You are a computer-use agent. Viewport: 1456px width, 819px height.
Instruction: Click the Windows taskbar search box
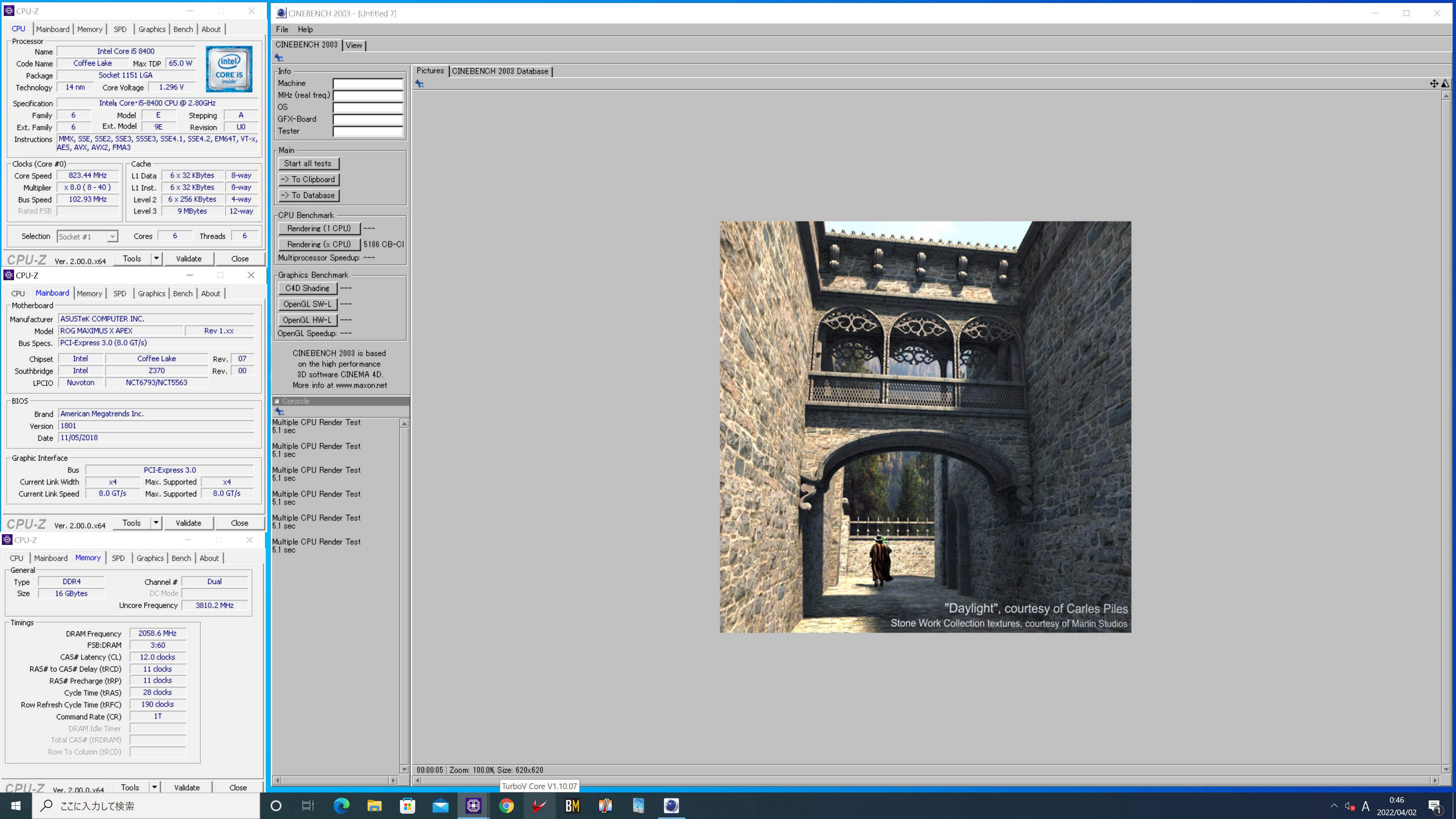[x=146, y=806]
